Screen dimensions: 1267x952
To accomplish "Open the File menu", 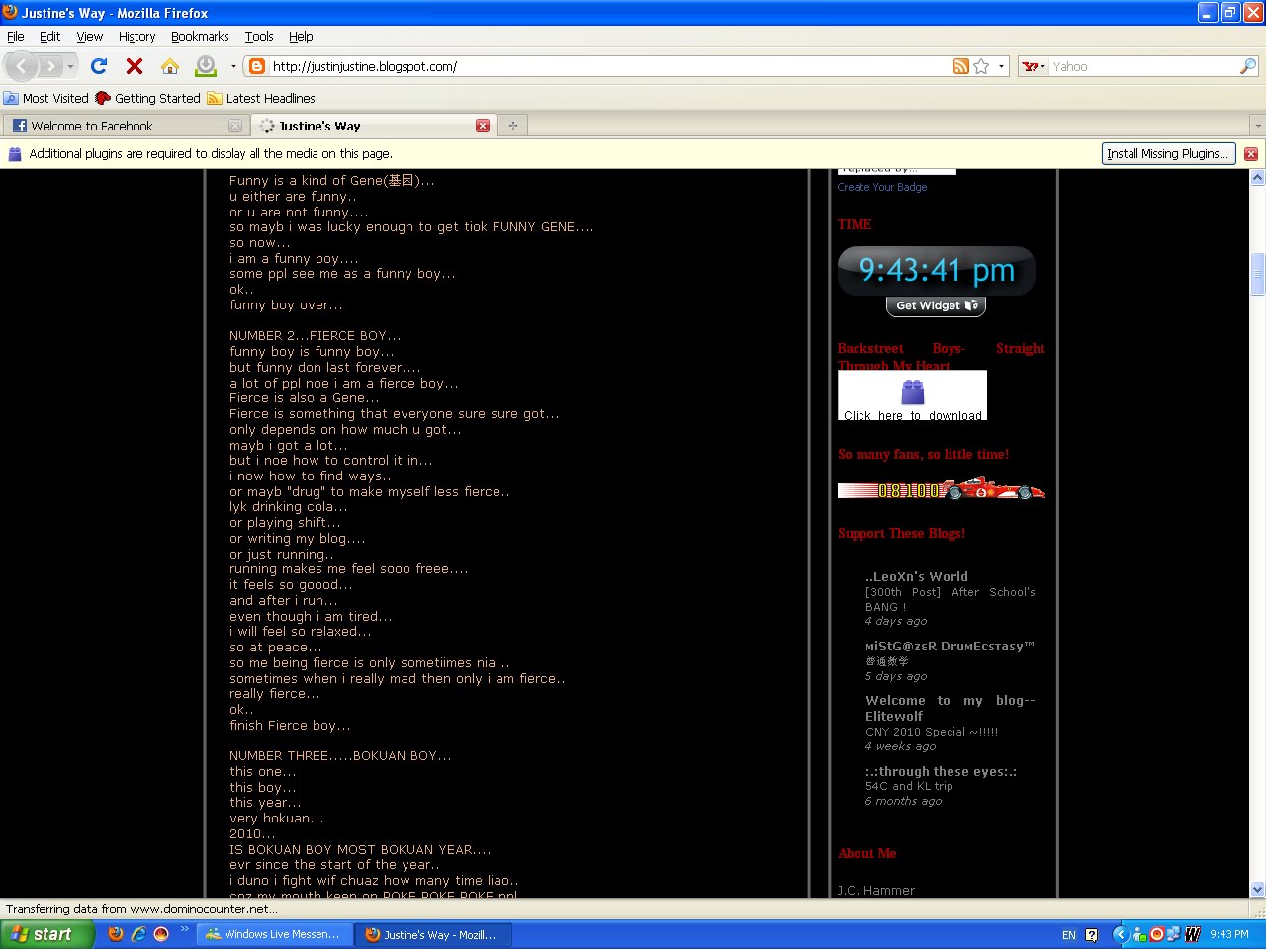I will 16,36.
